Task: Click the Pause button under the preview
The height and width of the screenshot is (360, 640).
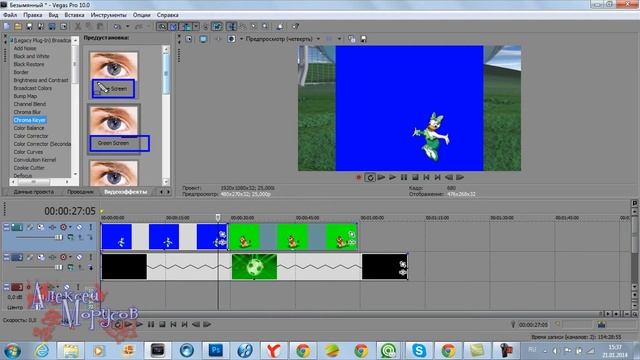Action: click(404, 178)
